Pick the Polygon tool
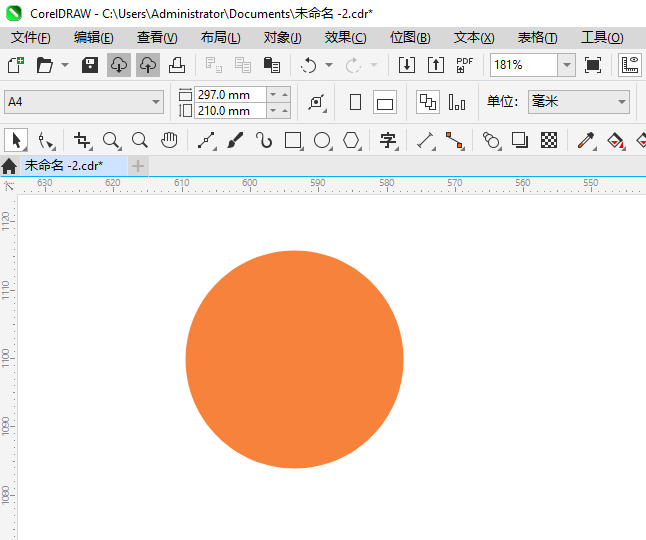The width and height of the screenshot is (646, 540). (351, 140)
